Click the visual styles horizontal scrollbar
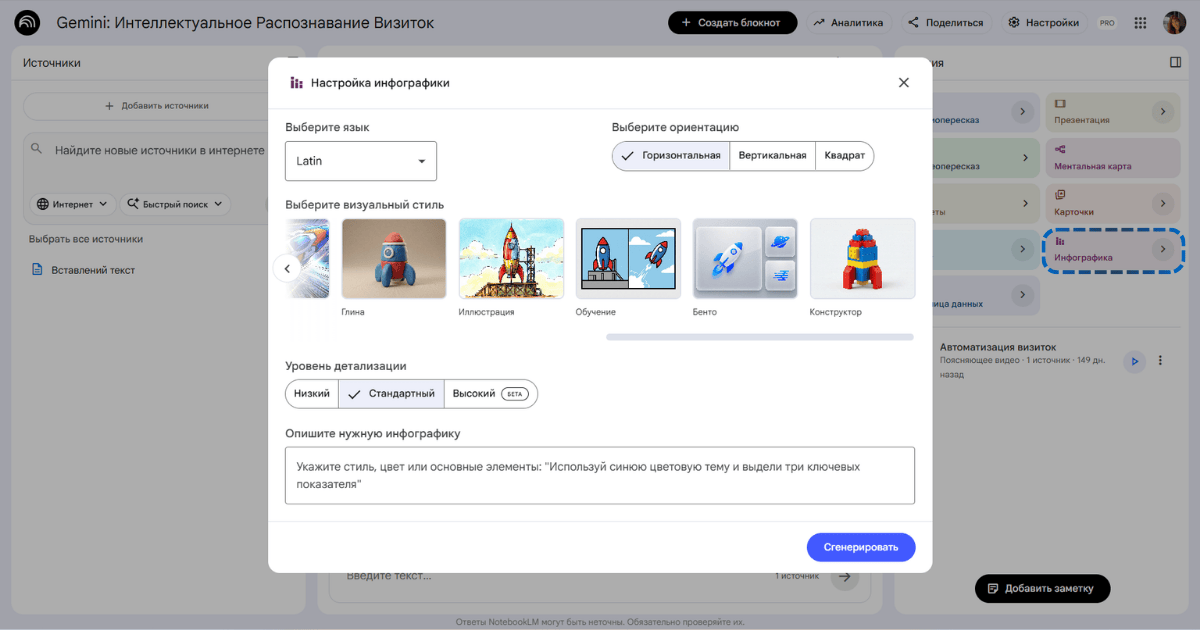 click(x=759, y=337)
